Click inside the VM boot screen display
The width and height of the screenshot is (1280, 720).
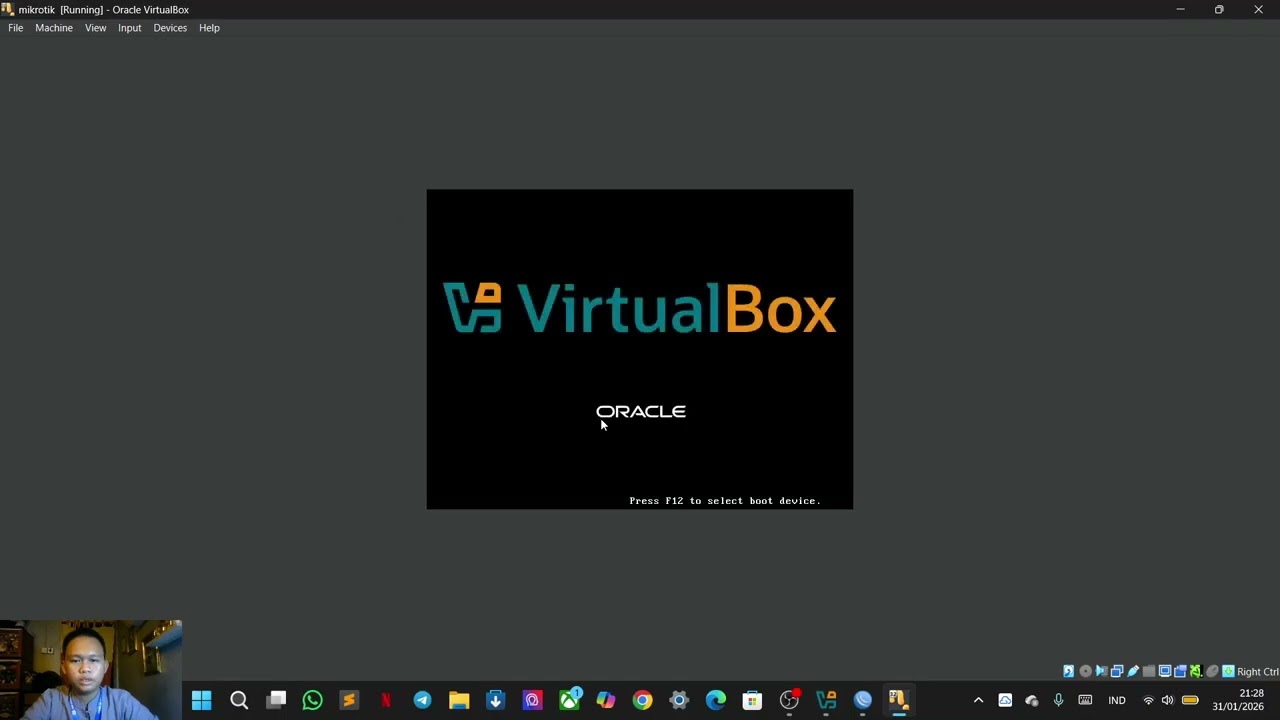pos(640,349)
